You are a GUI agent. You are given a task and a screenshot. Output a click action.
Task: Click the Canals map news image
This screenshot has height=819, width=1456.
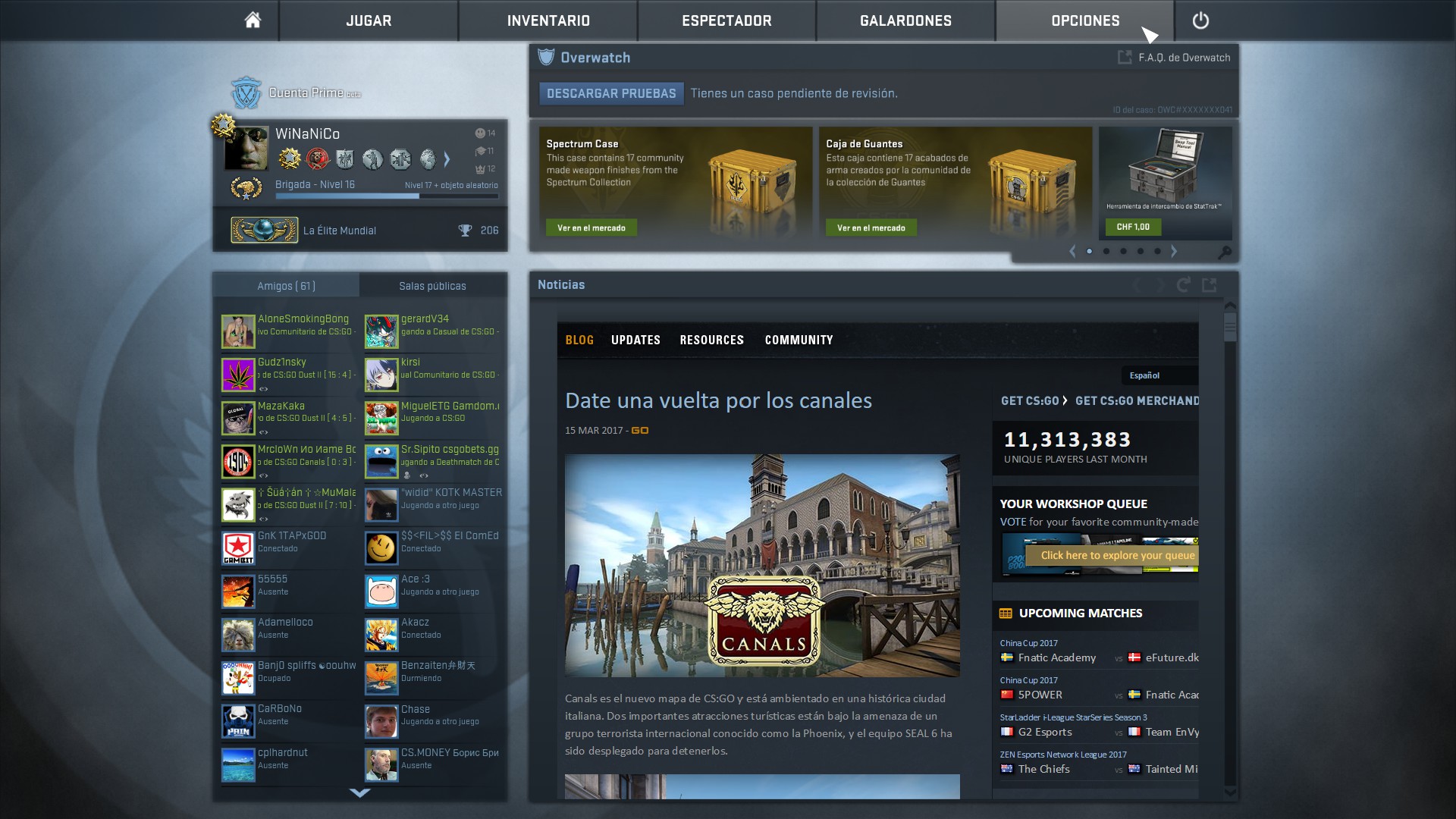pyautogui.click(x=761, y=565)
